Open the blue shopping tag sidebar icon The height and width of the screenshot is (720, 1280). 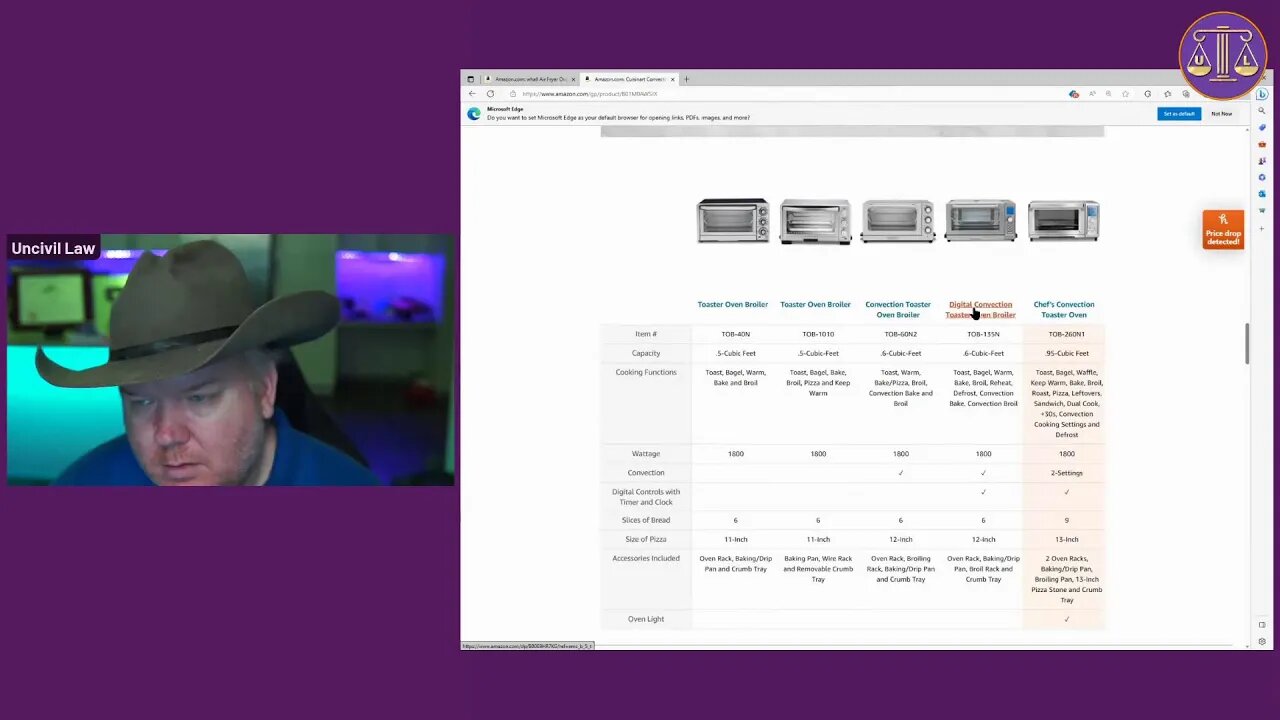click(1262, 127)
